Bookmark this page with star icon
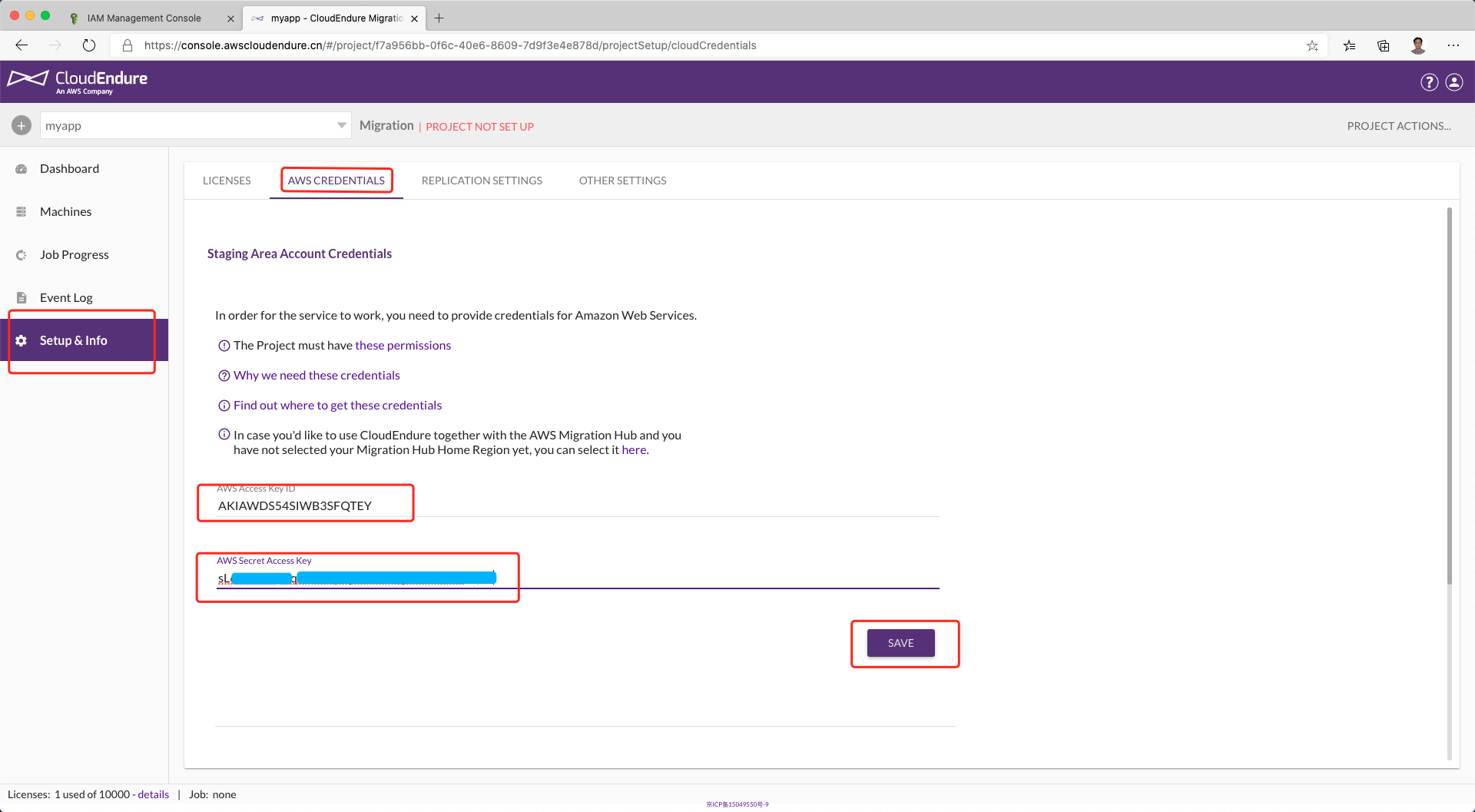Screen dimensions: 1475x812 pos(1312,45)
